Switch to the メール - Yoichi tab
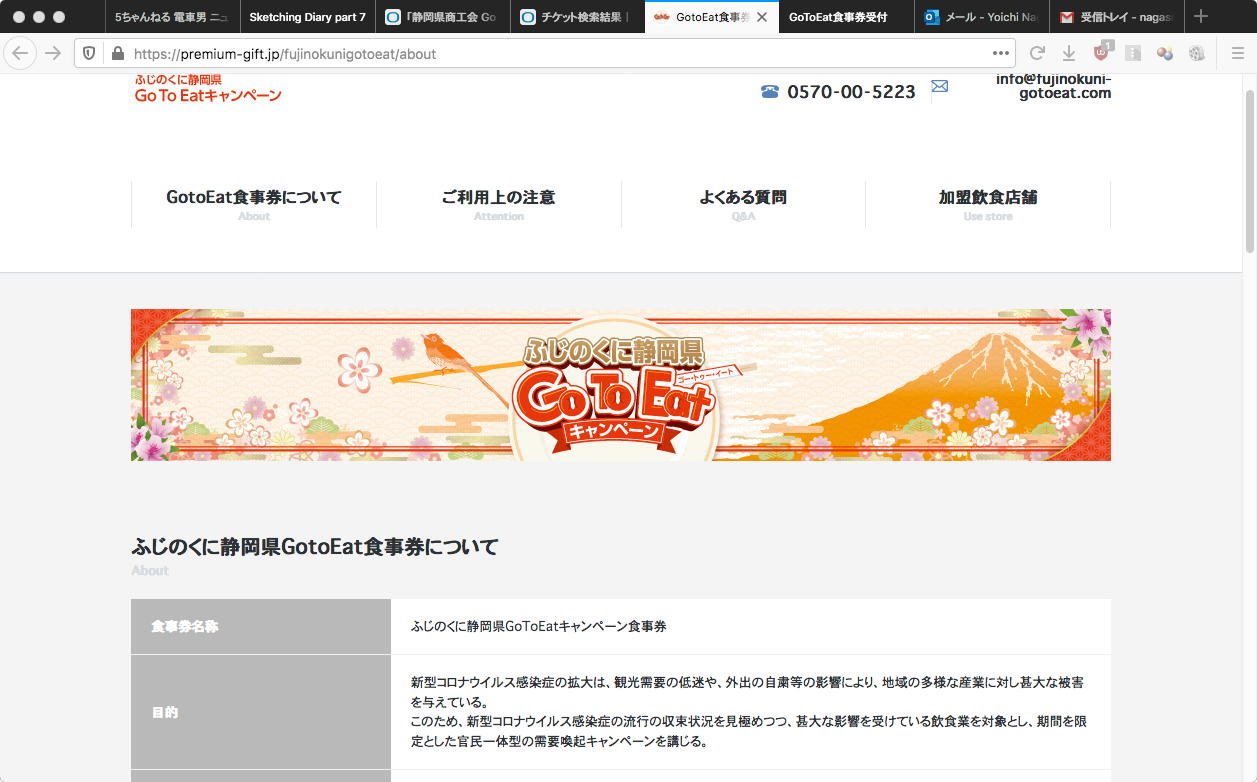Image resolution: width=1257 pixels, height=782 pixels. click(981, 17)
